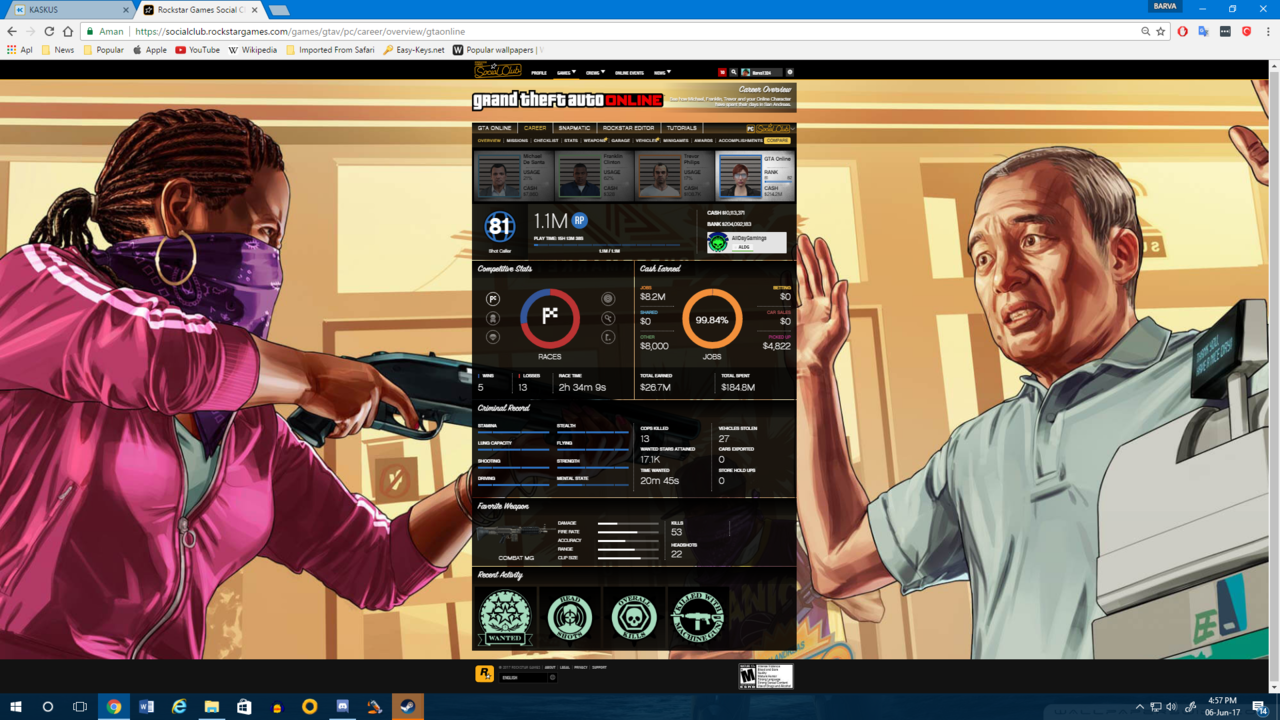The width and height of the screenshot is (1280, 720).
Task: Select the Franklin Clinton character card
Action: 594,176
